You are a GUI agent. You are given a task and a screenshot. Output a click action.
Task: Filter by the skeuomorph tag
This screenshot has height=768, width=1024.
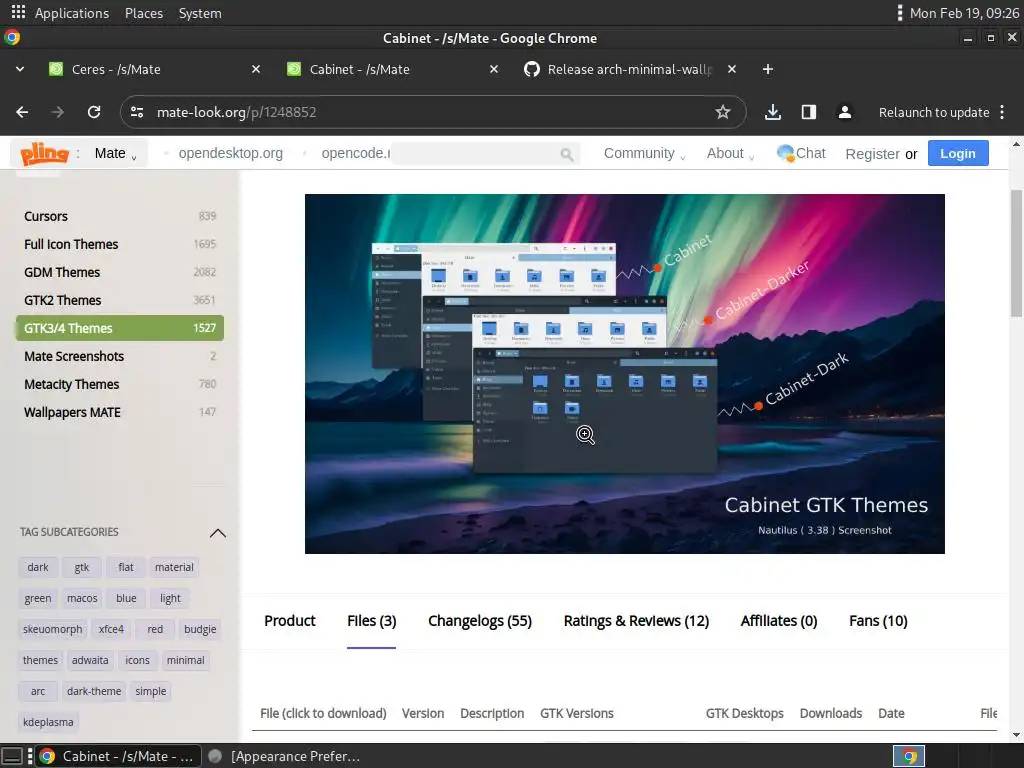tap(53, 630)
